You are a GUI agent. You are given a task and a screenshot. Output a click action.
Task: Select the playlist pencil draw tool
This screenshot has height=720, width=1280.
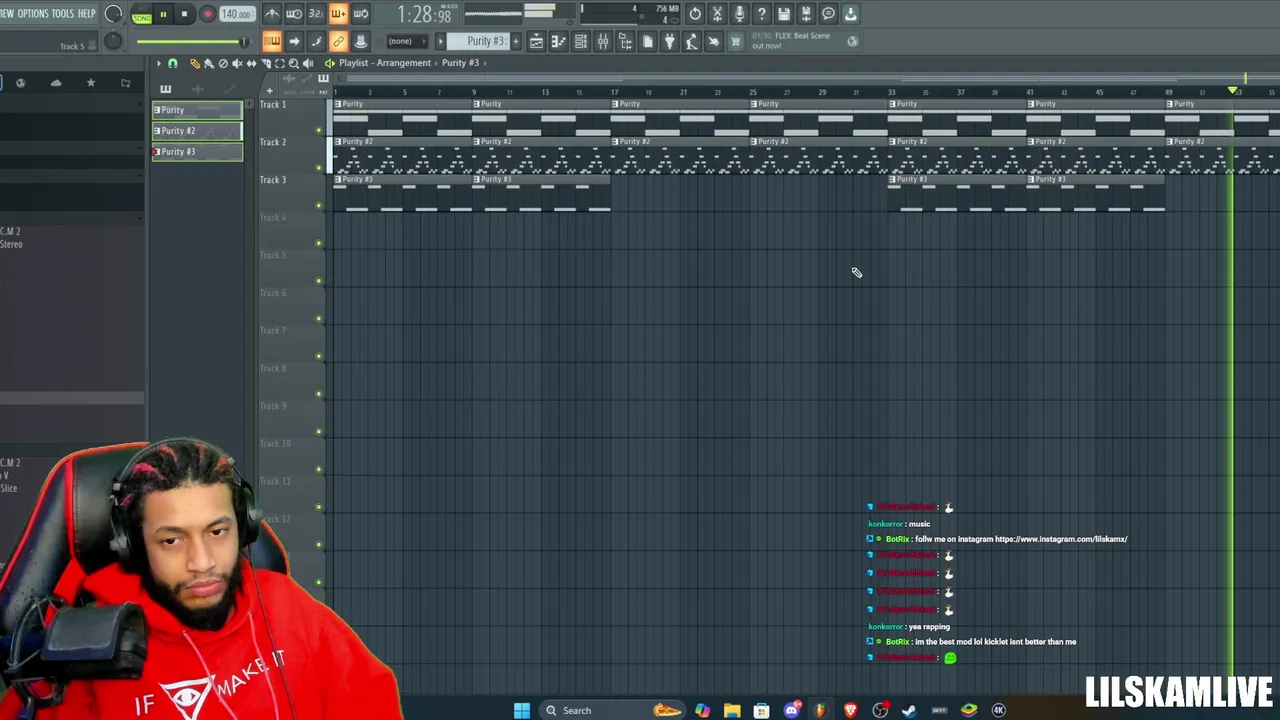coord(195,63)
